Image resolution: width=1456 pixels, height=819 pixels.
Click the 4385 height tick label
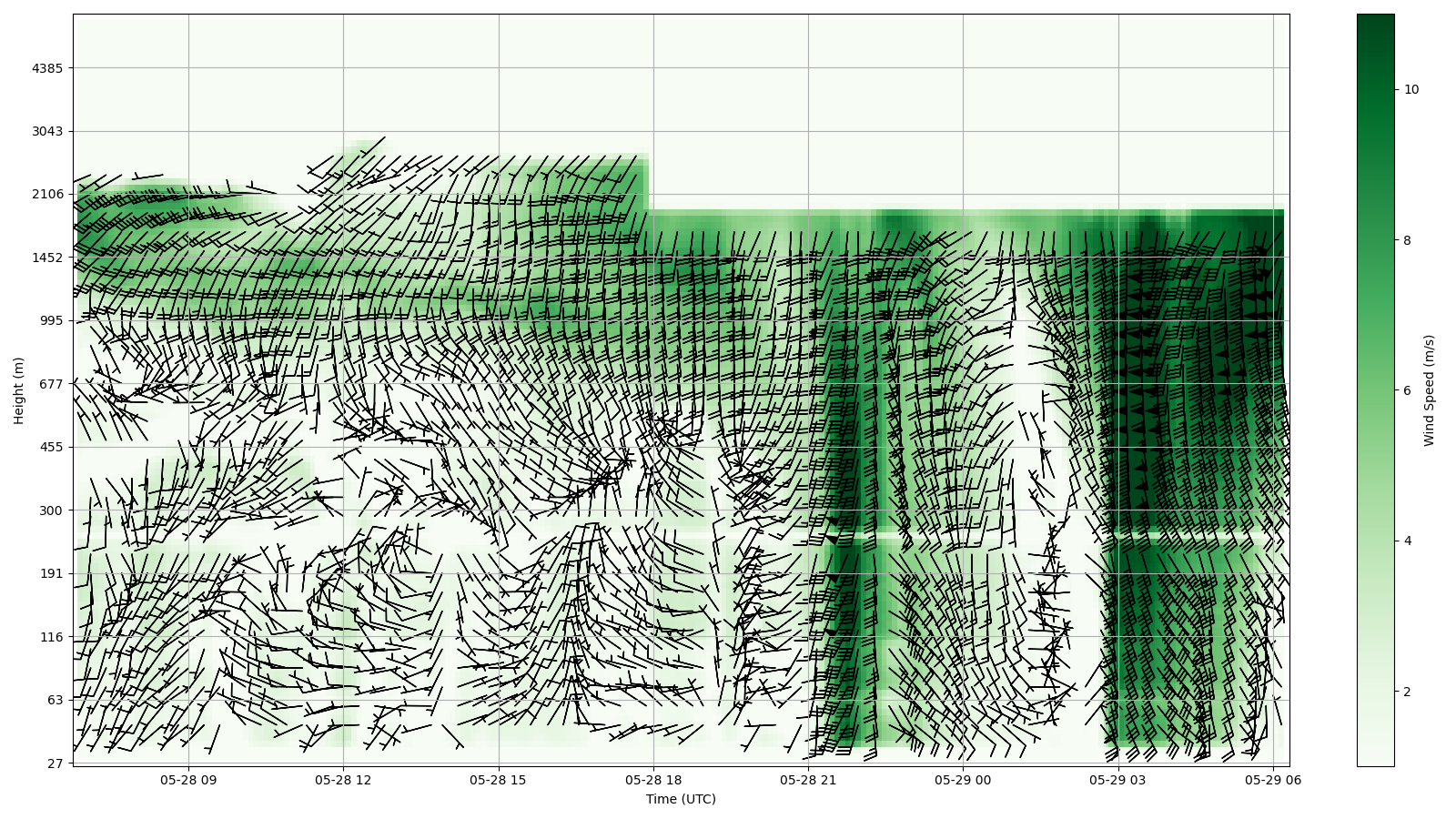point(47,68)
